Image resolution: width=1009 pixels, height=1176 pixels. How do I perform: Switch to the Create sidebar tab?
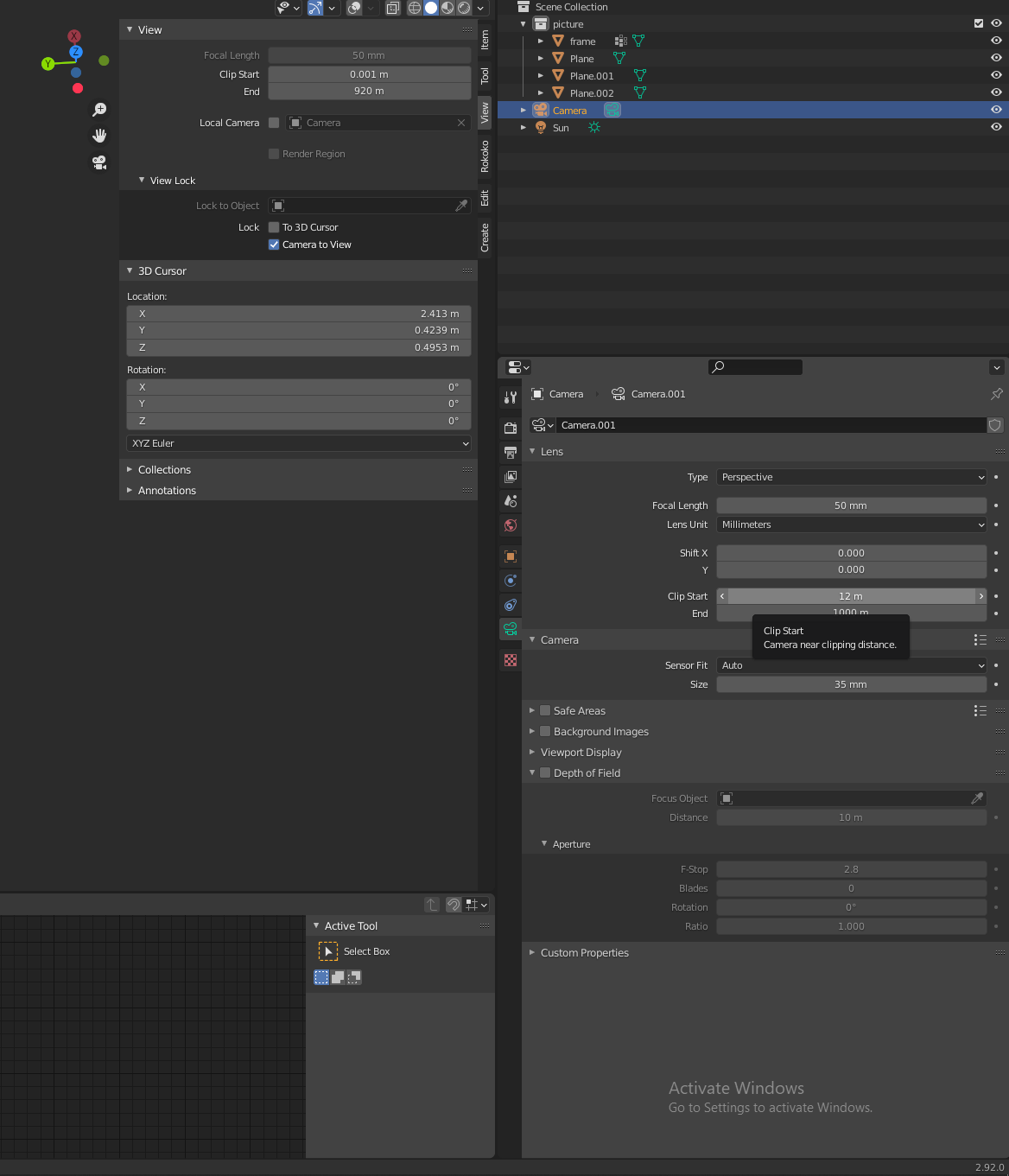coord(485,237)
